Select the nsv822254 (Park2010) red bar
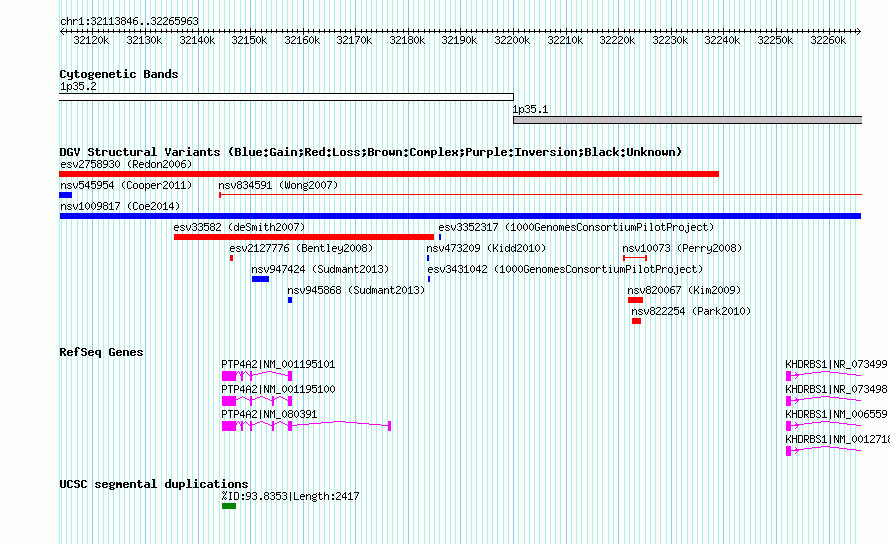Image resolution: width=890 pixels, height=544 pixels. click(636, 321)
